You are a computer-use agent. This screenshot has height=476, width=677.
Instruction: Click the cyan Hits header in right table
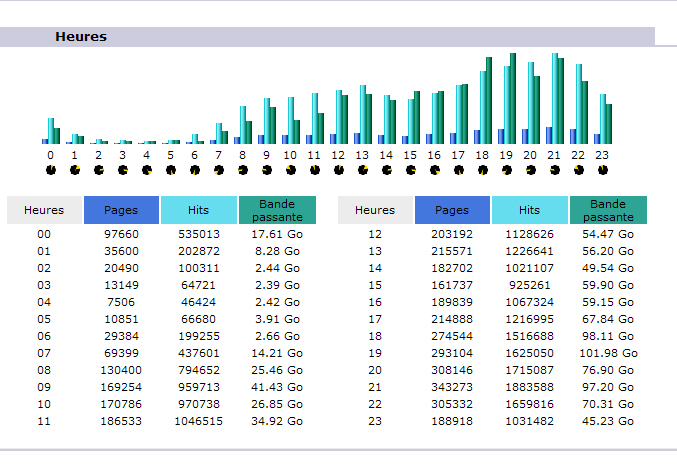(x=529, y=210)
